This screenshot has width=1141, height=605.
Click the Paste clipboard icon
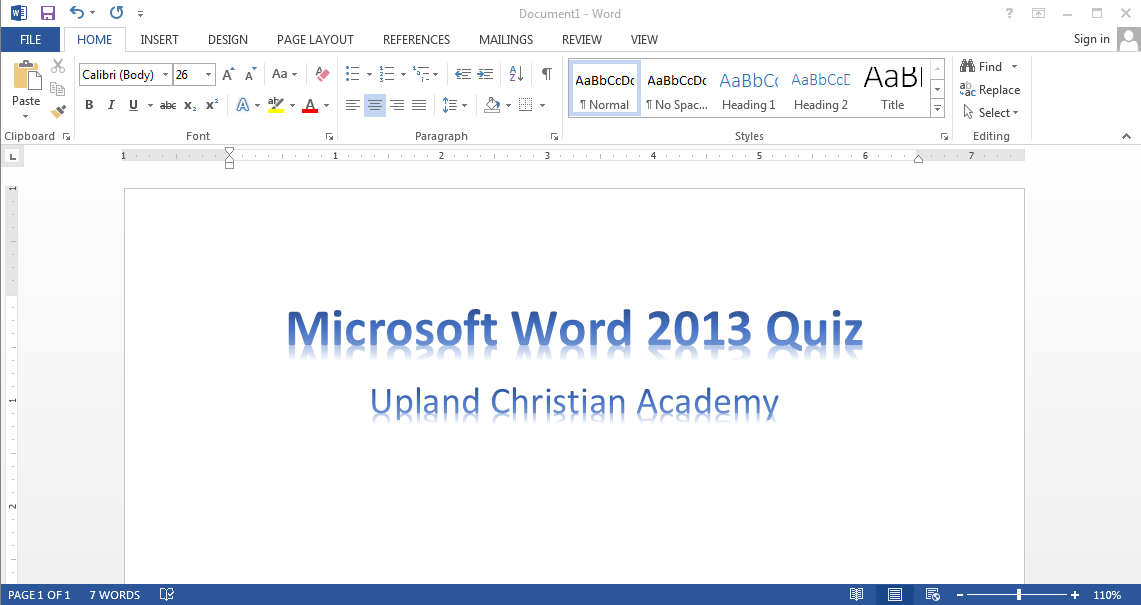[x=26, y=75]
